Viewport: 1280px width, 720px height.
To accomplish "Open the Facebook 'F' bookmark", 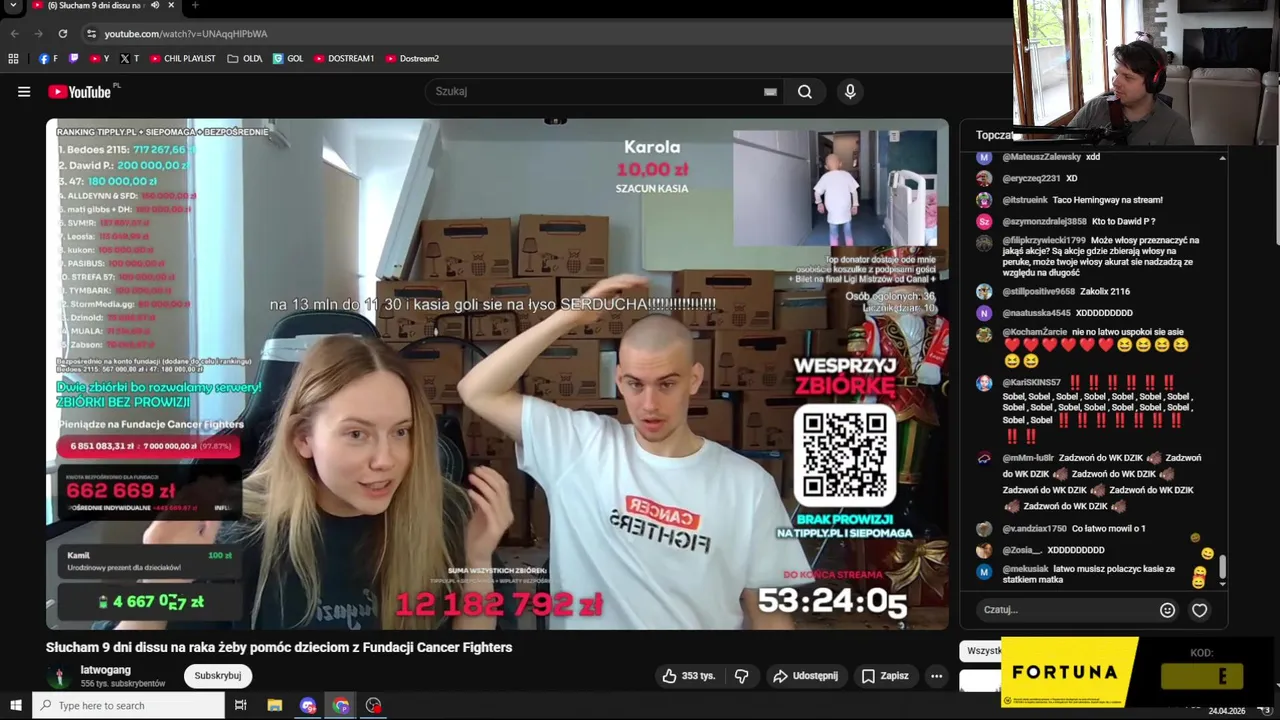I will point(48,59).
